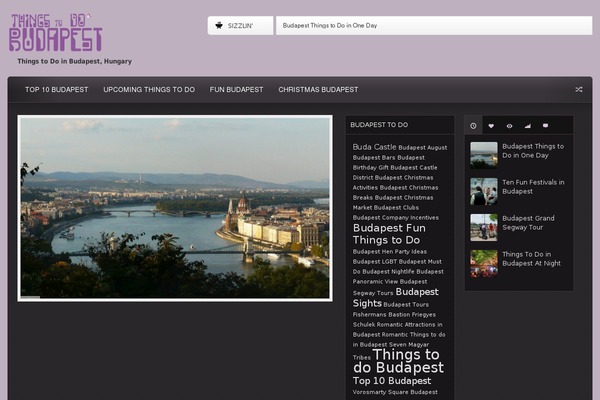The image size is (600, 400).
Task: Click the Grand Segway Tour thumbnail
Action: click(484, 227)
